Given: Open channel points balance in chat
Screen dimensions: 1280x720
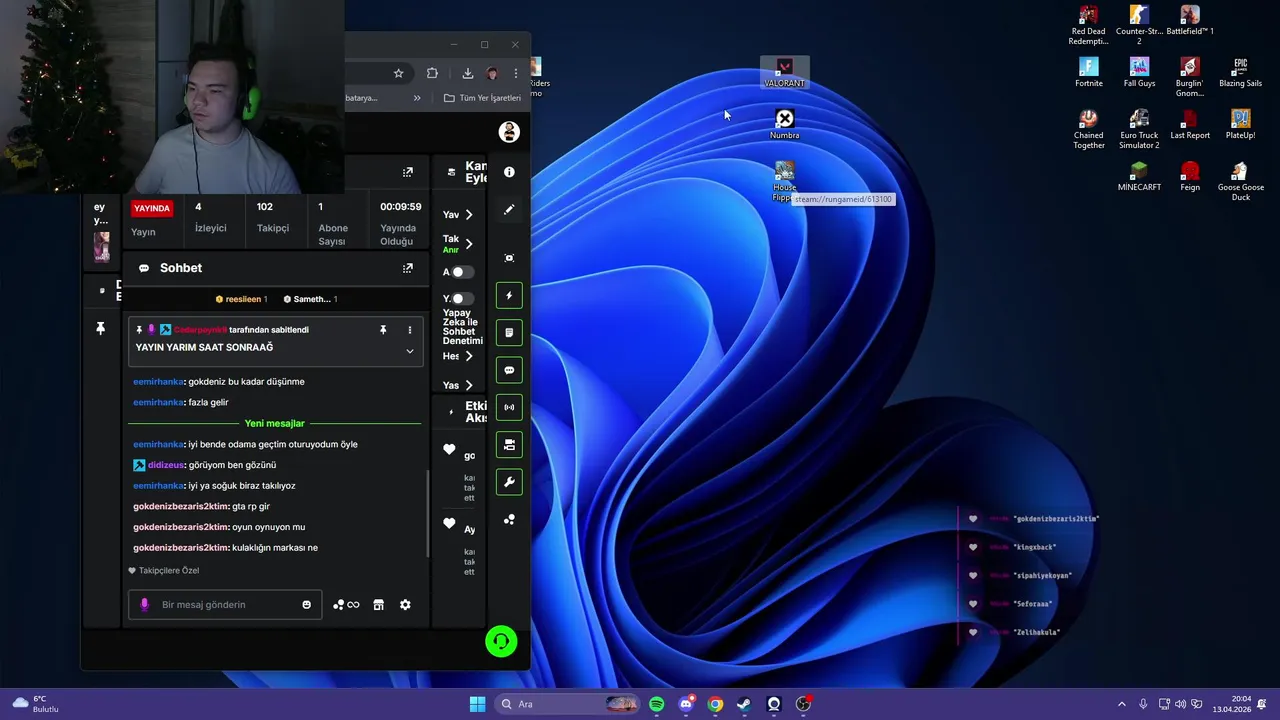Looking at the screenshot, I should (346, 605).
